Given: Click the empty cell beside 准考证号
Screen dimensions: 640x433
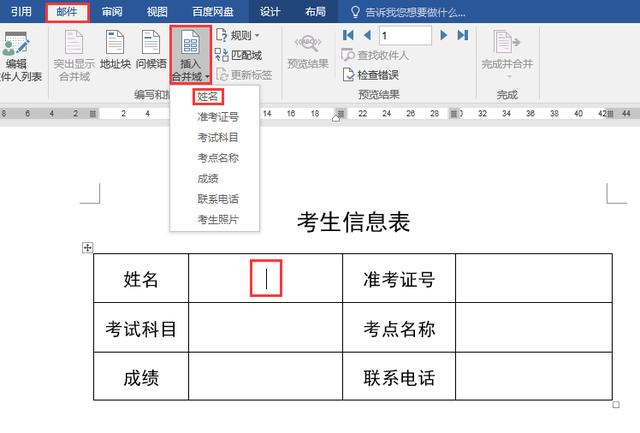Looking at the screenshot, I should click(x=533, y=279).
